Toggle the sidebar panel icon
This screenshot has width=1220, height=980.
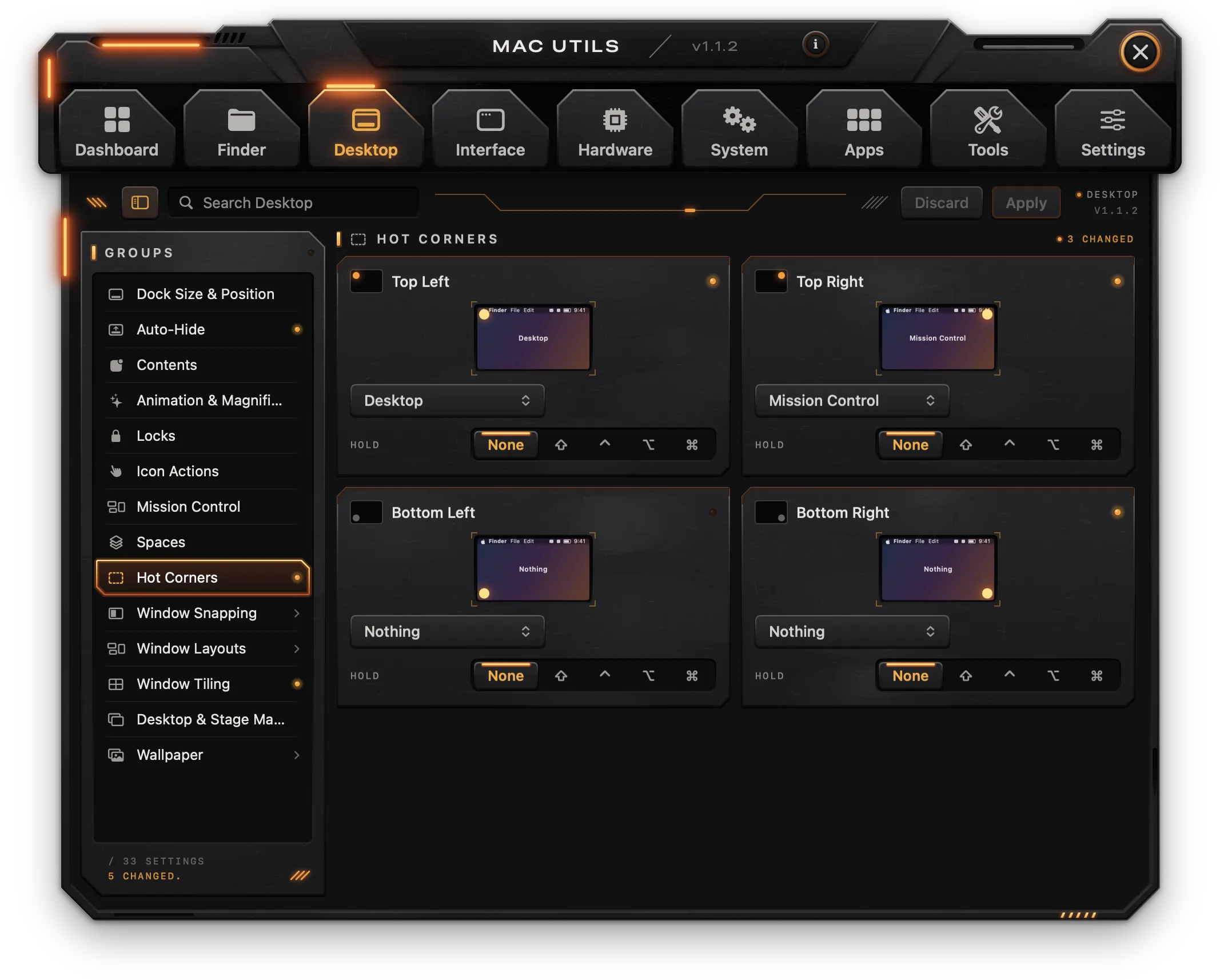pos(140,202)
